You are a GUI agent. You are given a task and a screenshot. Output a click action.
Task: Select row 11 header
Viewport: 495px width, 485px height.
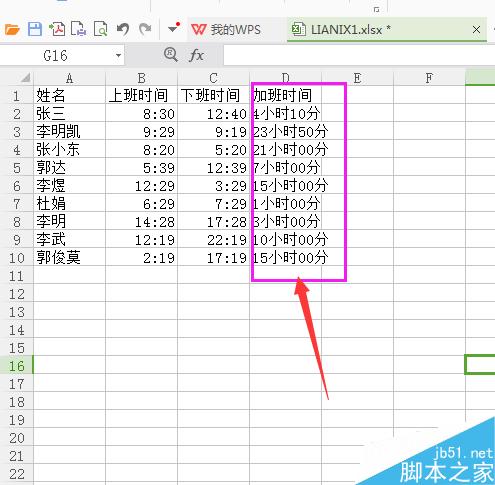click(17, 276)
